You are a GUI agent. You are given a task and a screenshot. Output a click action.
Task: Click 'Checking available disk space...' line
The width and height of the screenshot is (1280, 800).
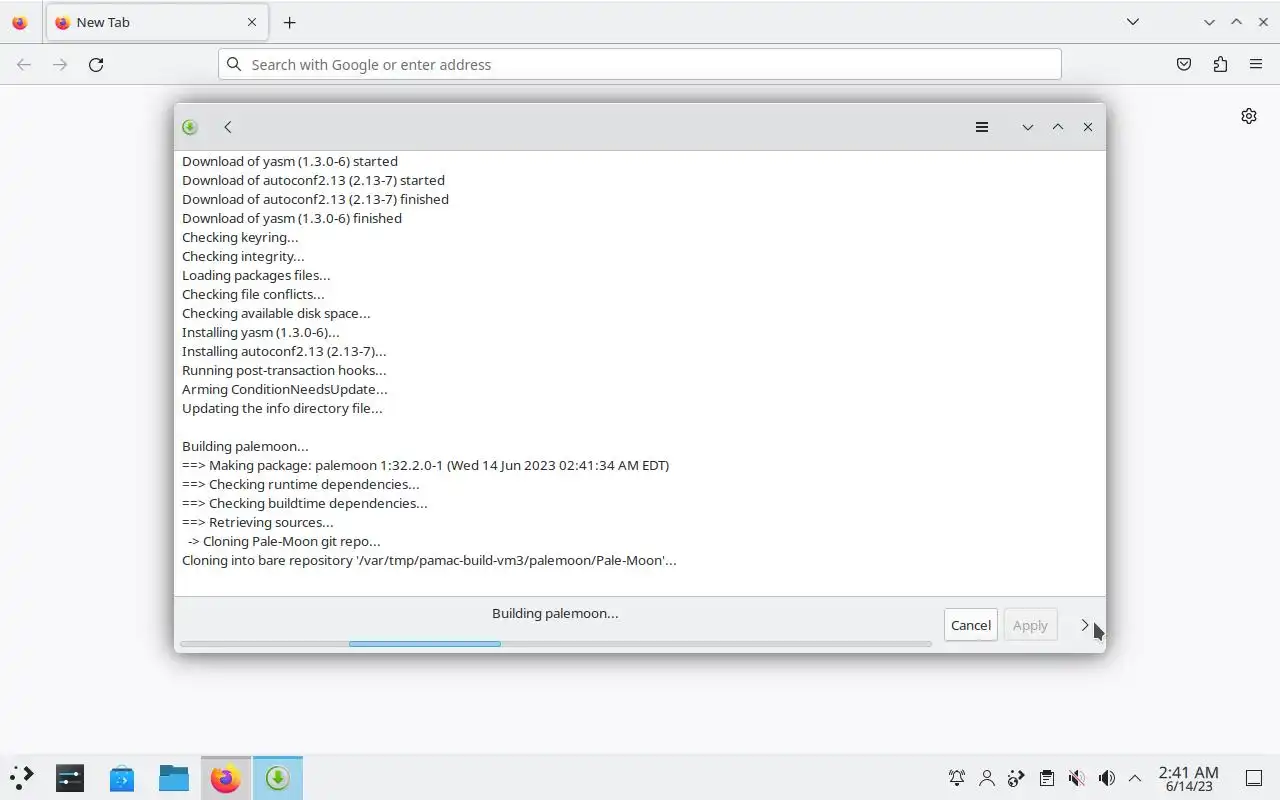coord(276,313)
